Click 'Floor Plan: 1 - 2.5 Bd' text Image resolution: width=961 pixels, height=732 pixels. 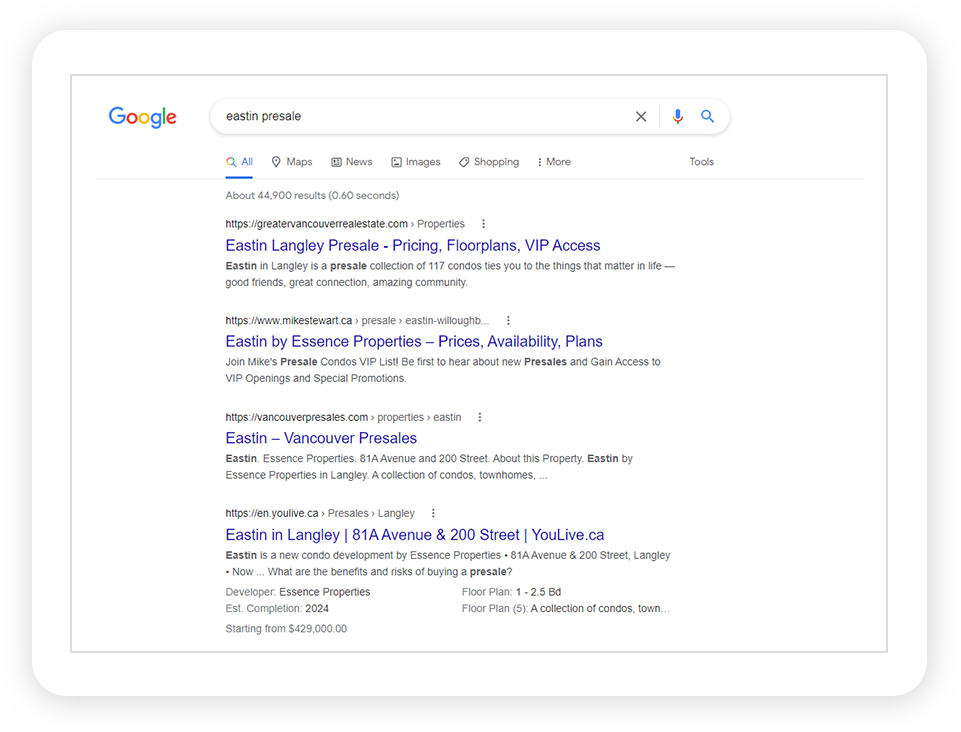tap(511, 592)
